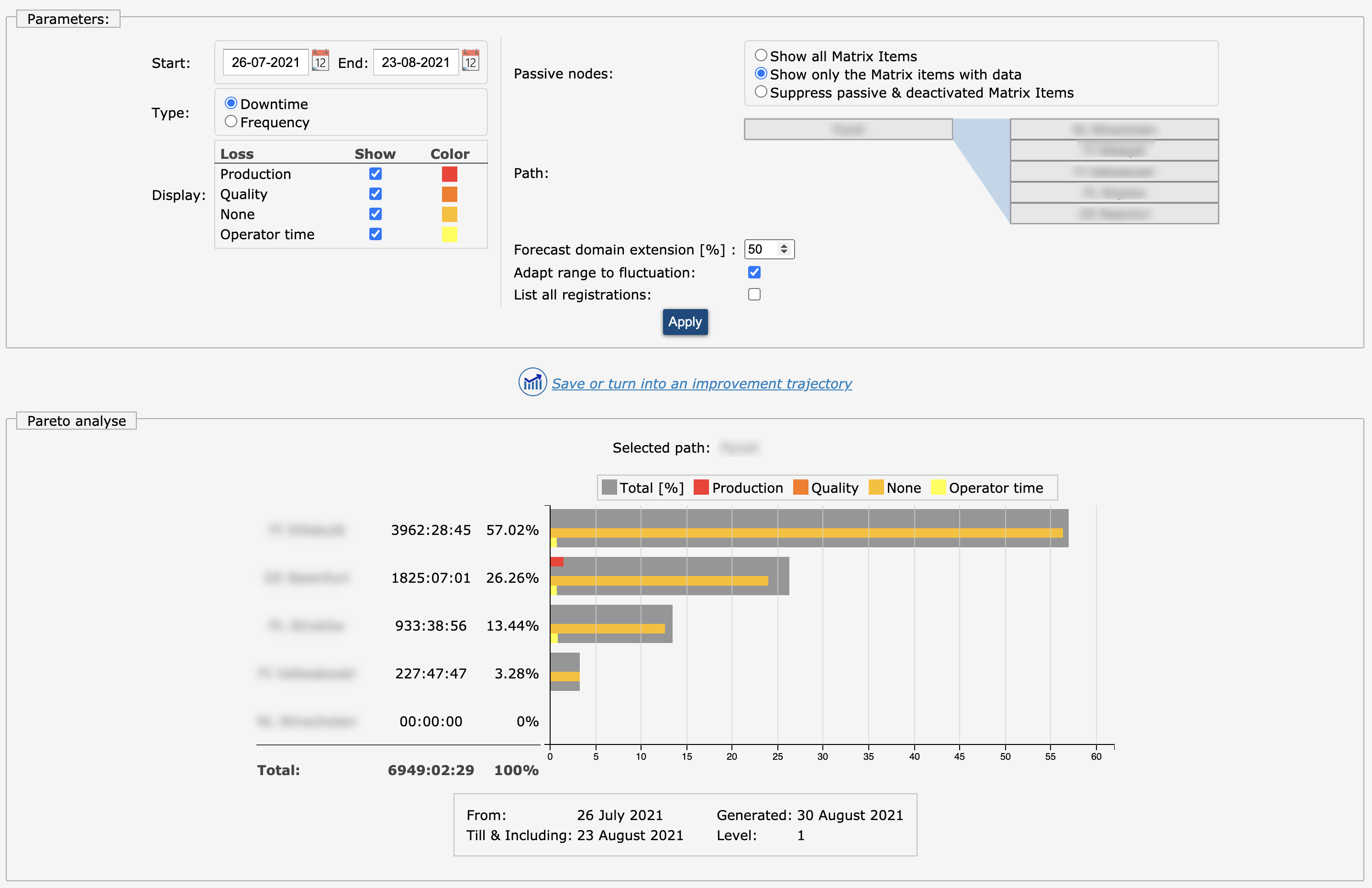Screen dimensions: 1372x888
Task: Click the Production red color swatch
Action: click(449, 174)
